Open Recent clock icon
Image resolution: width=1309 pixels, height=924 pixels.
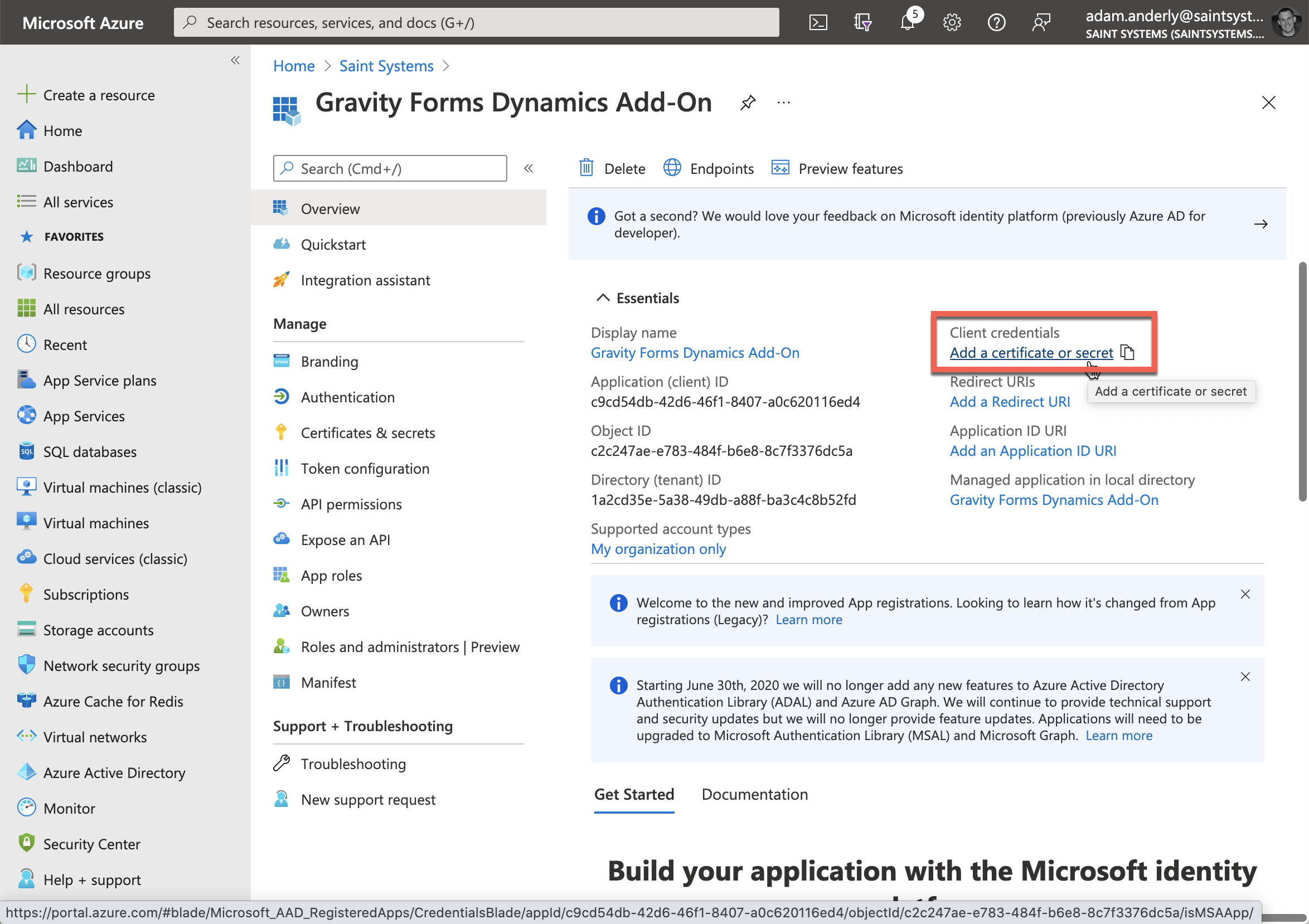pos(26,344)
